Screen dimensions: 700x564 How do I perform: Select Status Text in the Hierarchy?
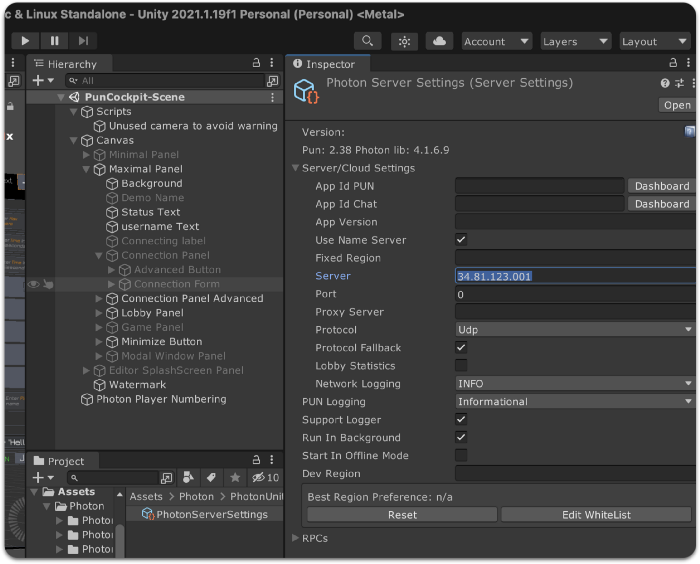coord(151,212)
